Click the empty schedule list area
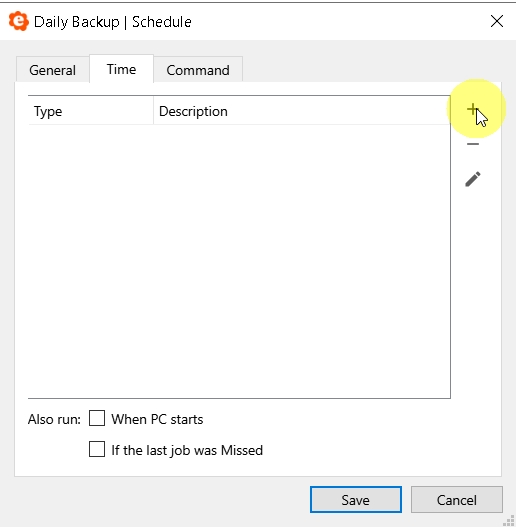This screenshot has height=527, width=516. pyautogui.click(x=239, y=261)
